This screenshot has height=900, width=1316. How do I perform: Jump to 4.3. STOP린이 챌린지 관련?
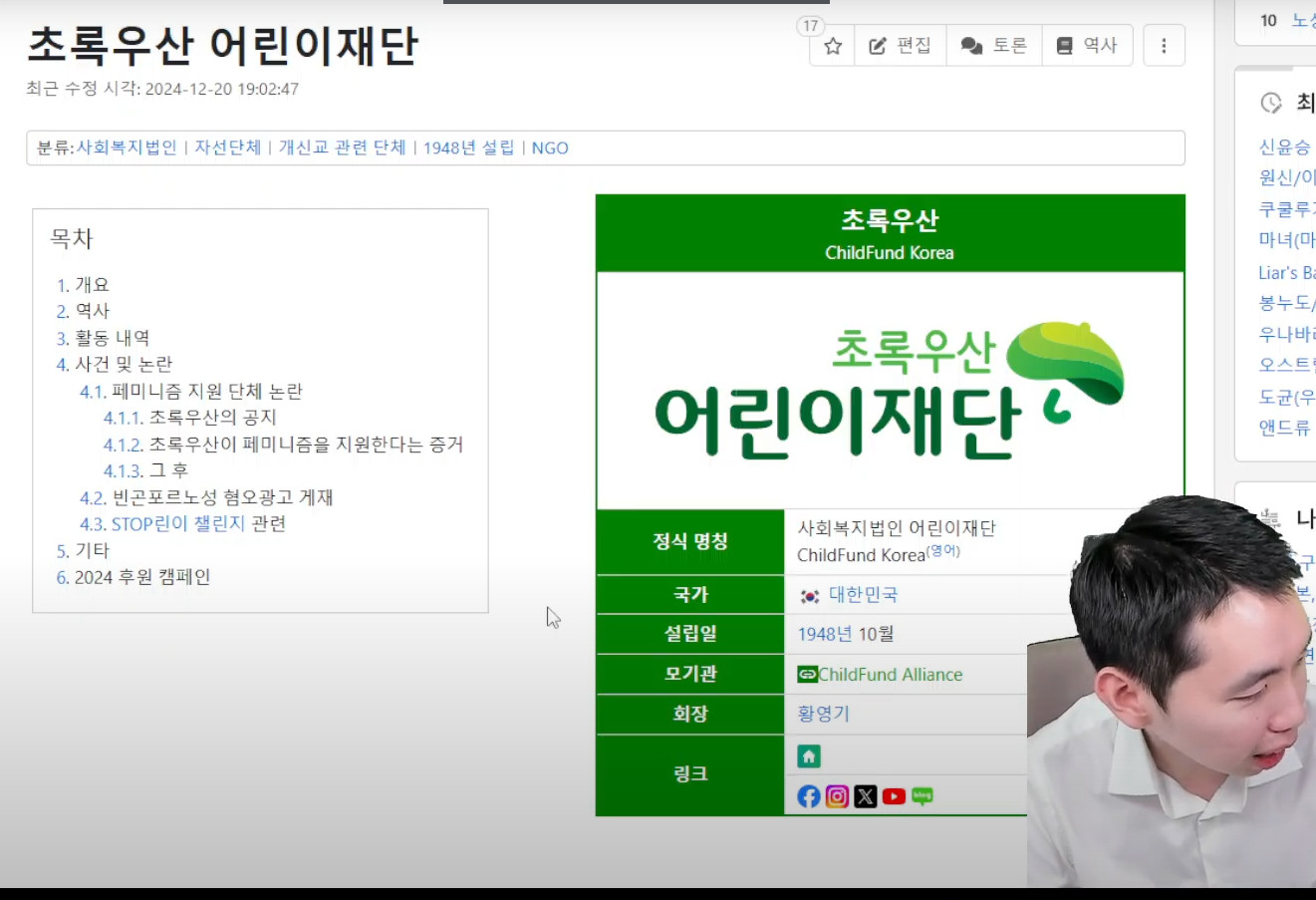(183, 523)
